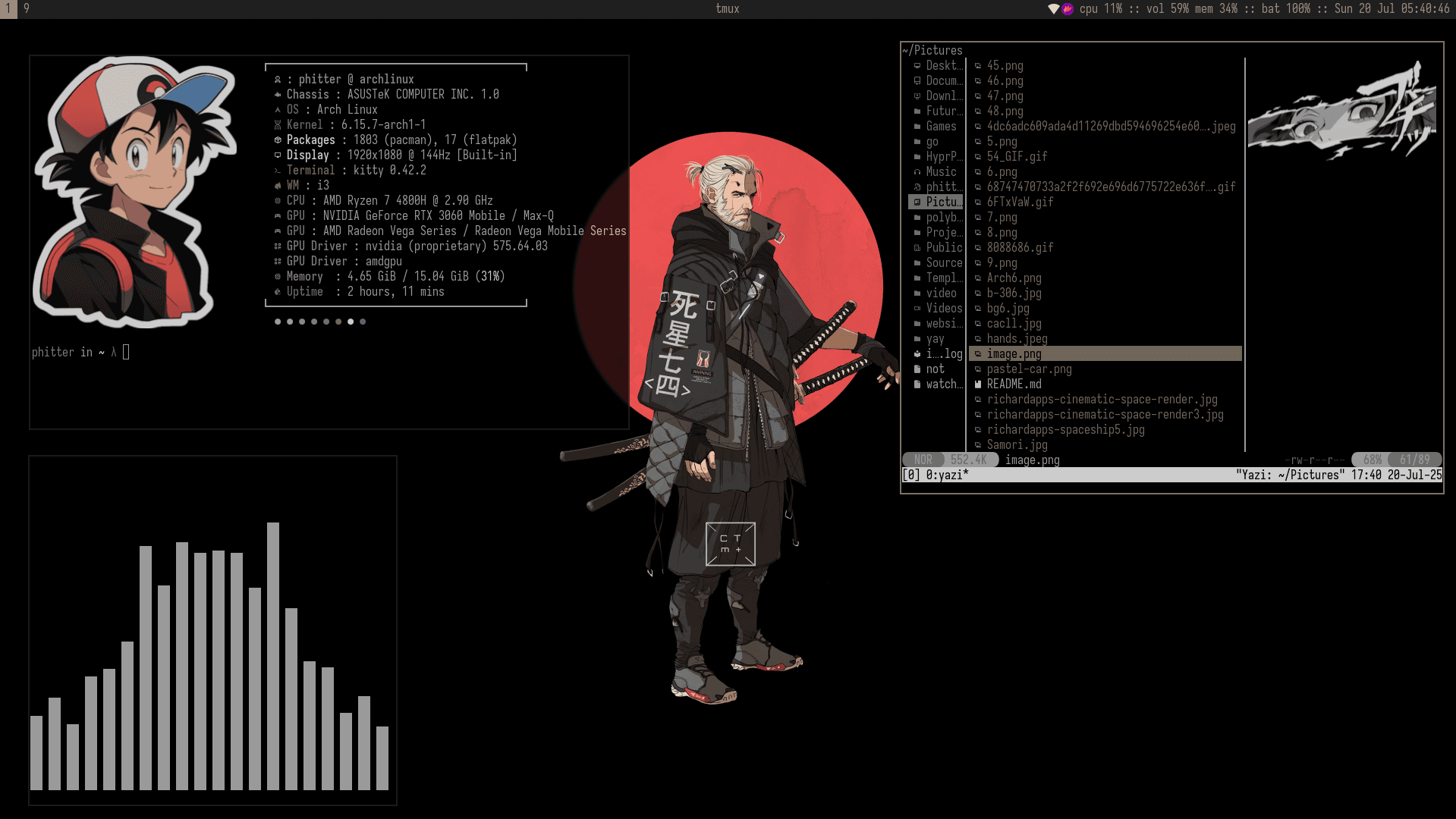Click the Music folder headphones icon in yazi sidebar
This screenshot has width=1456, height=819.
917,172
